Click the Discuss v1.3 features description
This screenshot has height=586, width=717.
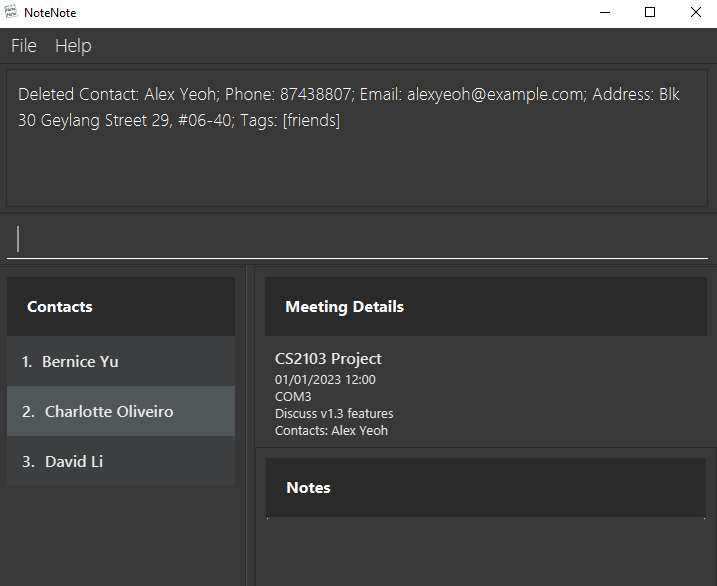[x=334, y=413]
